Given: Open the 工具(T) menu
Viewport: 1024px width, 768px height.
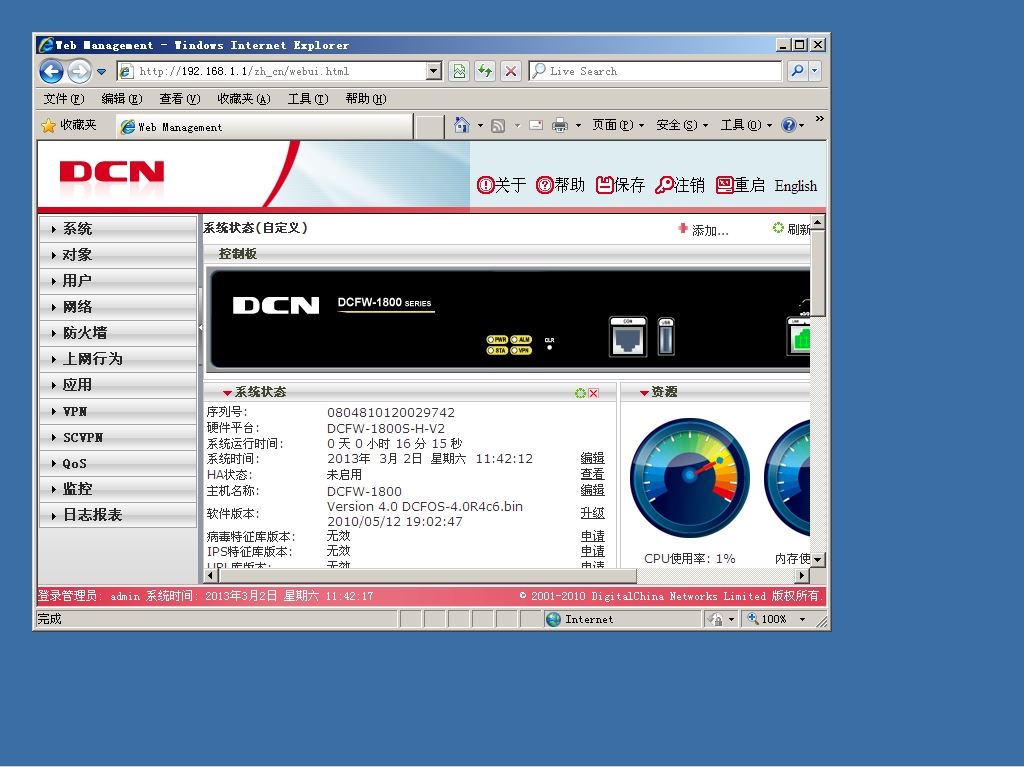Looking at the screenshot, I should tap(308, 99).
